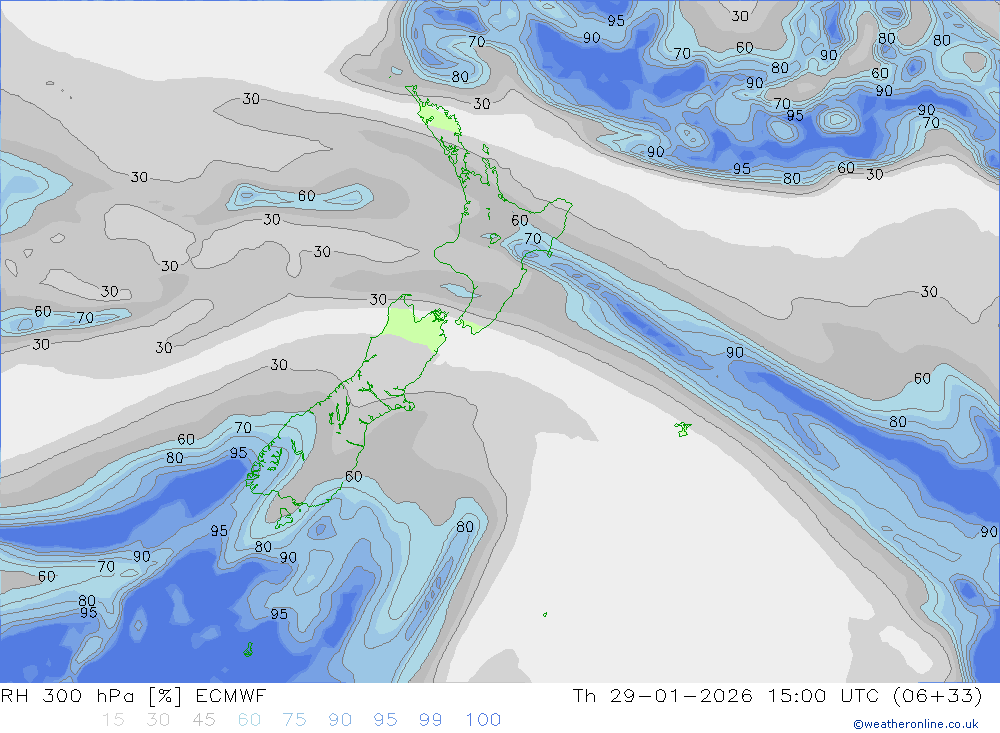Select legend value 75
This screenshot has height=733, width=1000.
click(x=295, y=720)
